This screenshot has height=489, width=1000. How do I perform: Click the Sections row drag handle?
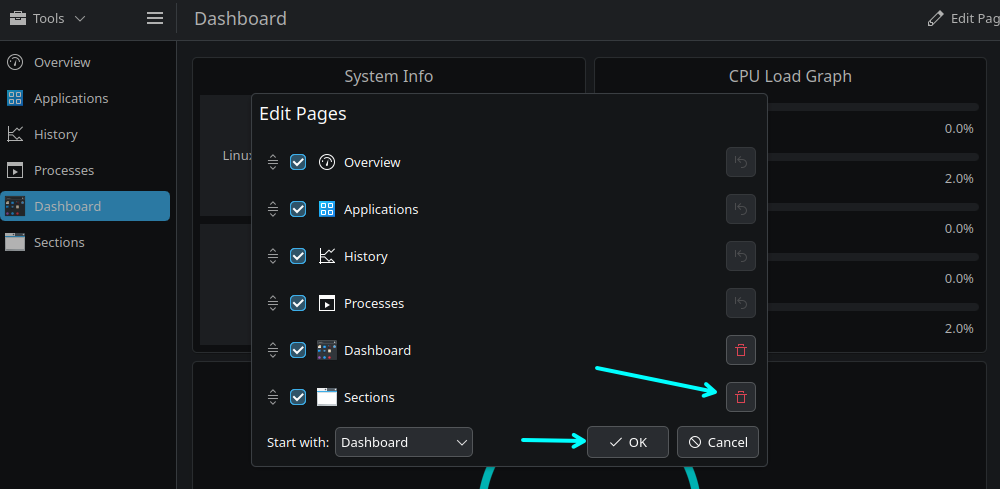click(273, 397)
